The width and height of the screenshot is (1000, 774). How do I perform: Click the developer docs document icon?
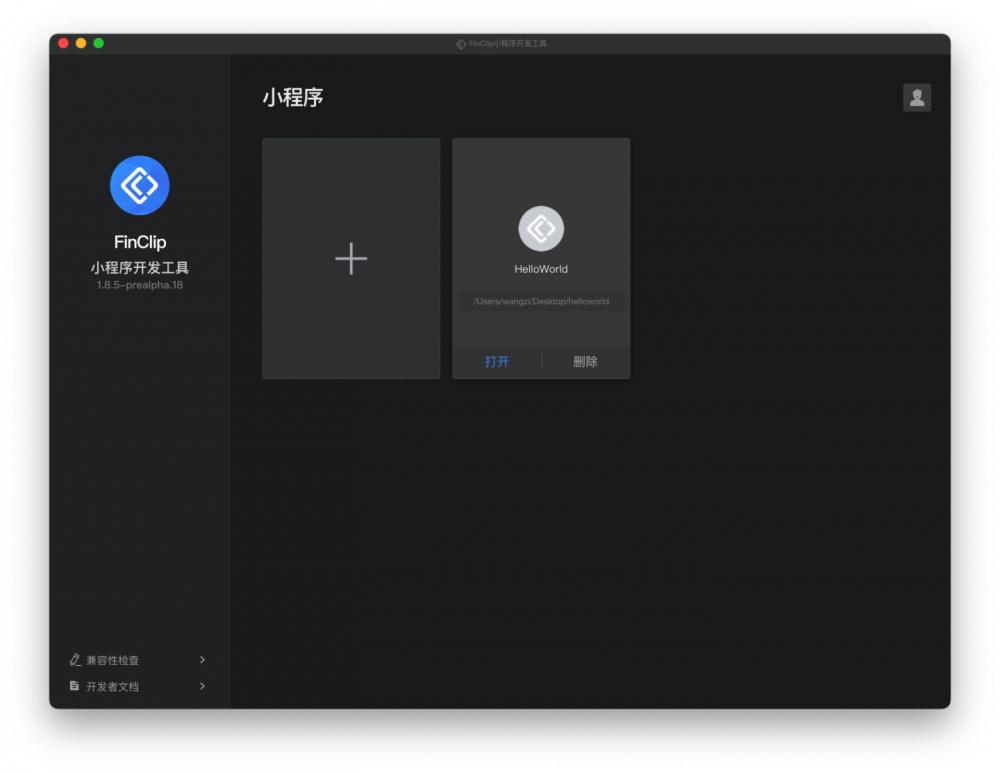point(75,686)
